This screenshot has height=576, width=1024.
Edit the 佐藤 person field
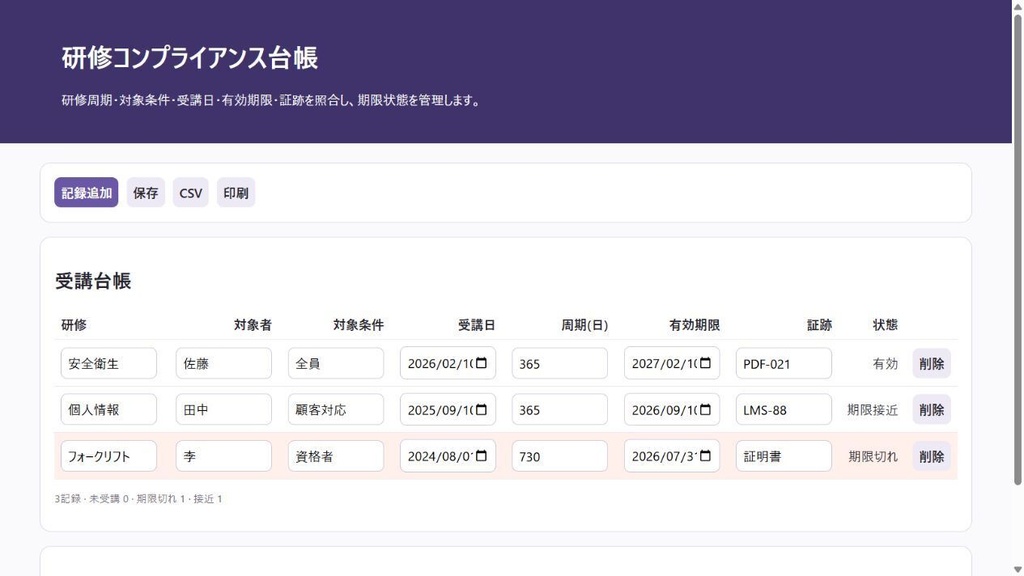pyautogui.click(x=223, y=364)
